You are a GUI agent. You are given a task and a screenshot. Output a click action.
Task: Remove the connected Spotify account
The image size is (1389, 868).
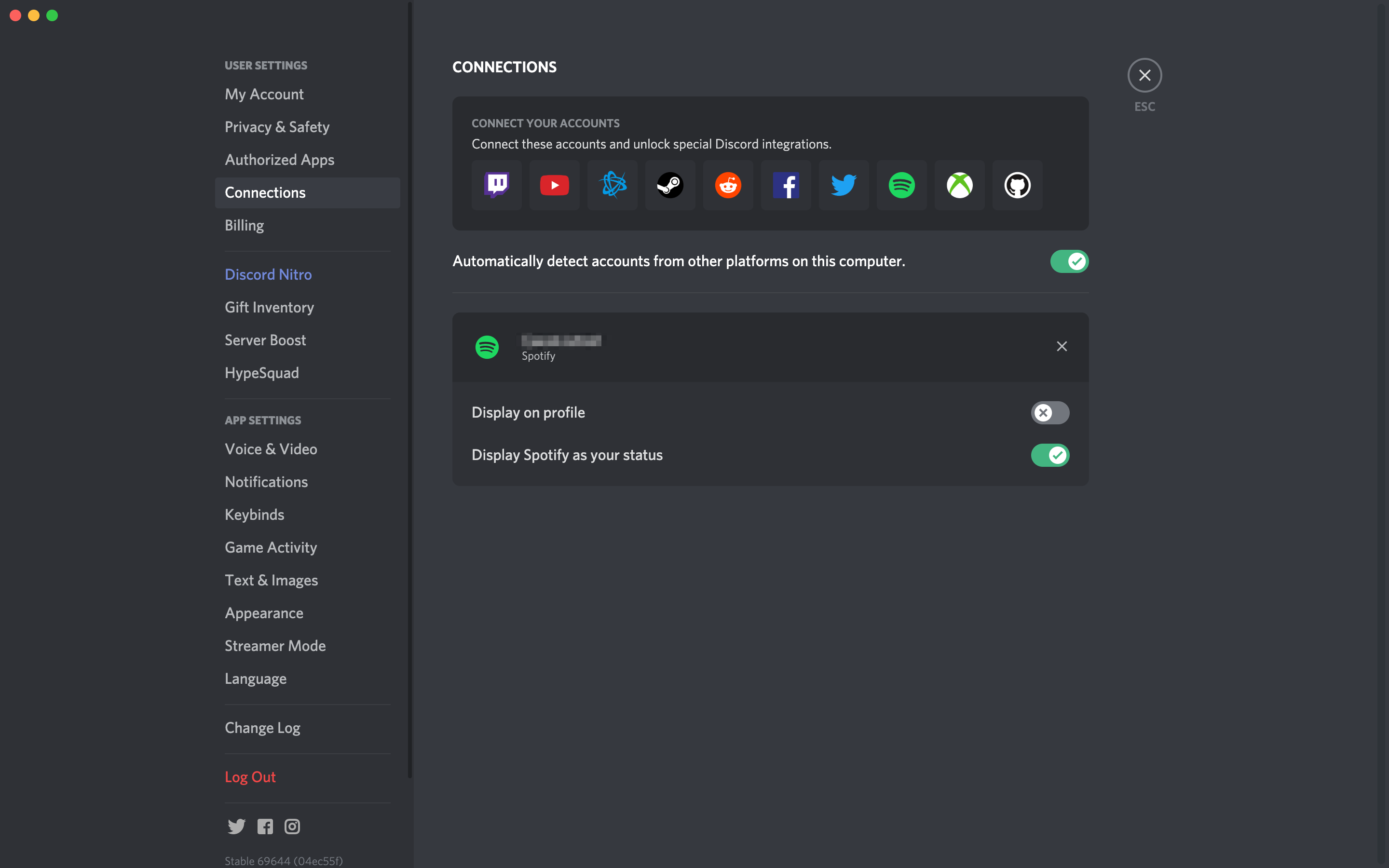tap(1062, 346)
